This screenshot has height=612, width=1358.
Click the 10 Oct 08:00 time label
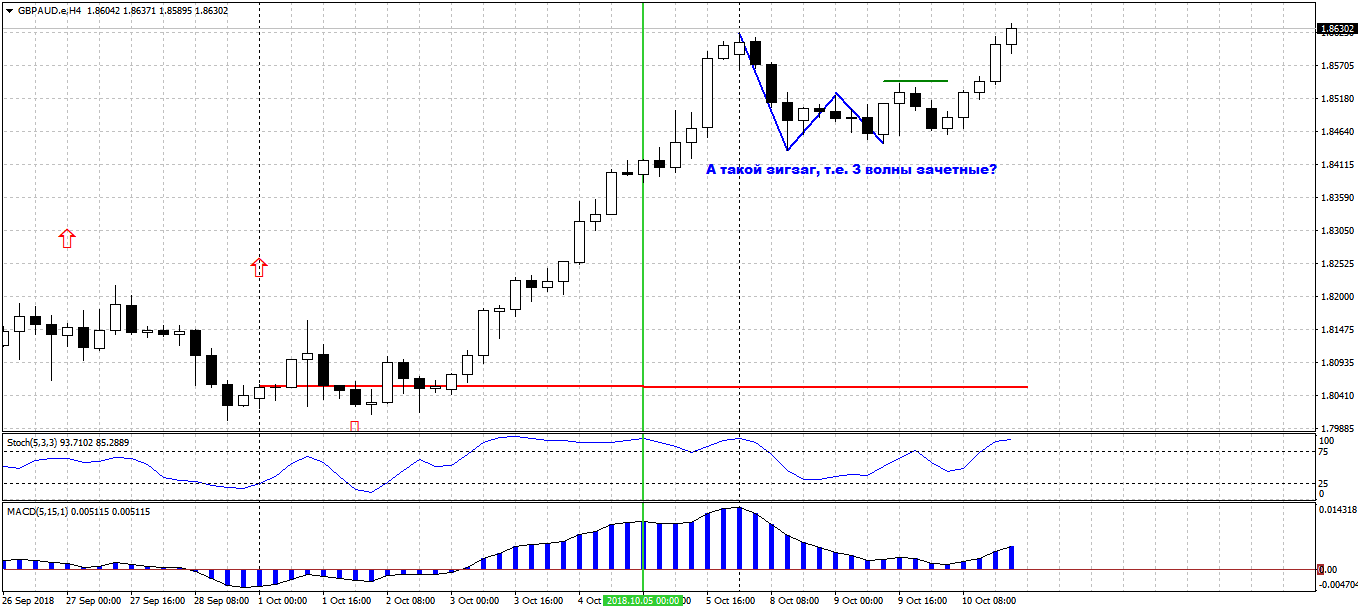click(x=989, y=601)
